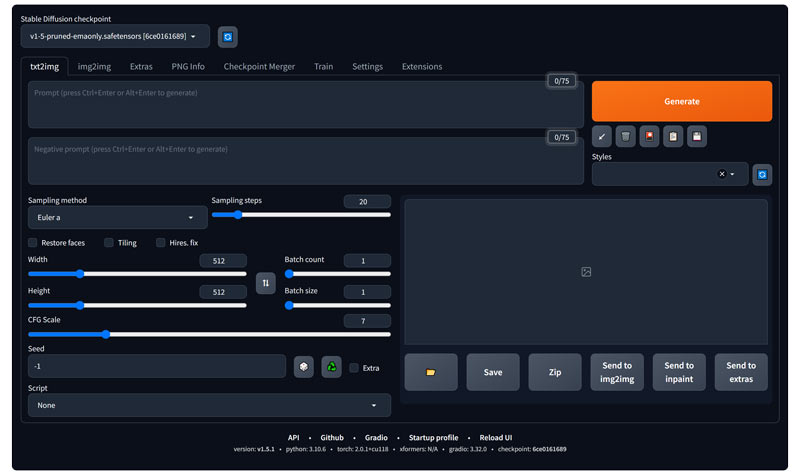Show extra networks with the red card icon
Viewport: 800px width, 475px height.
649,136
